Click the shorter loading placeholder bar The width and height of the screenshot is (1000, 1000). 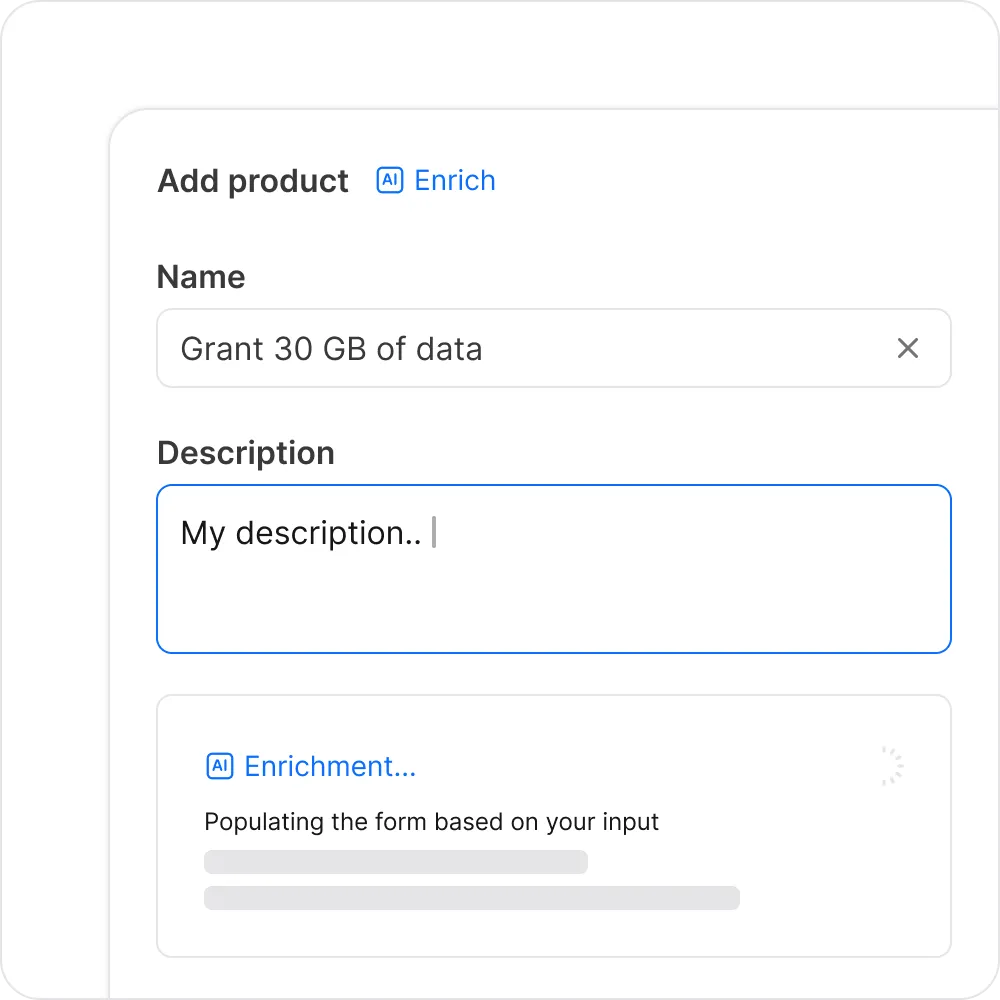click(396, 862)
